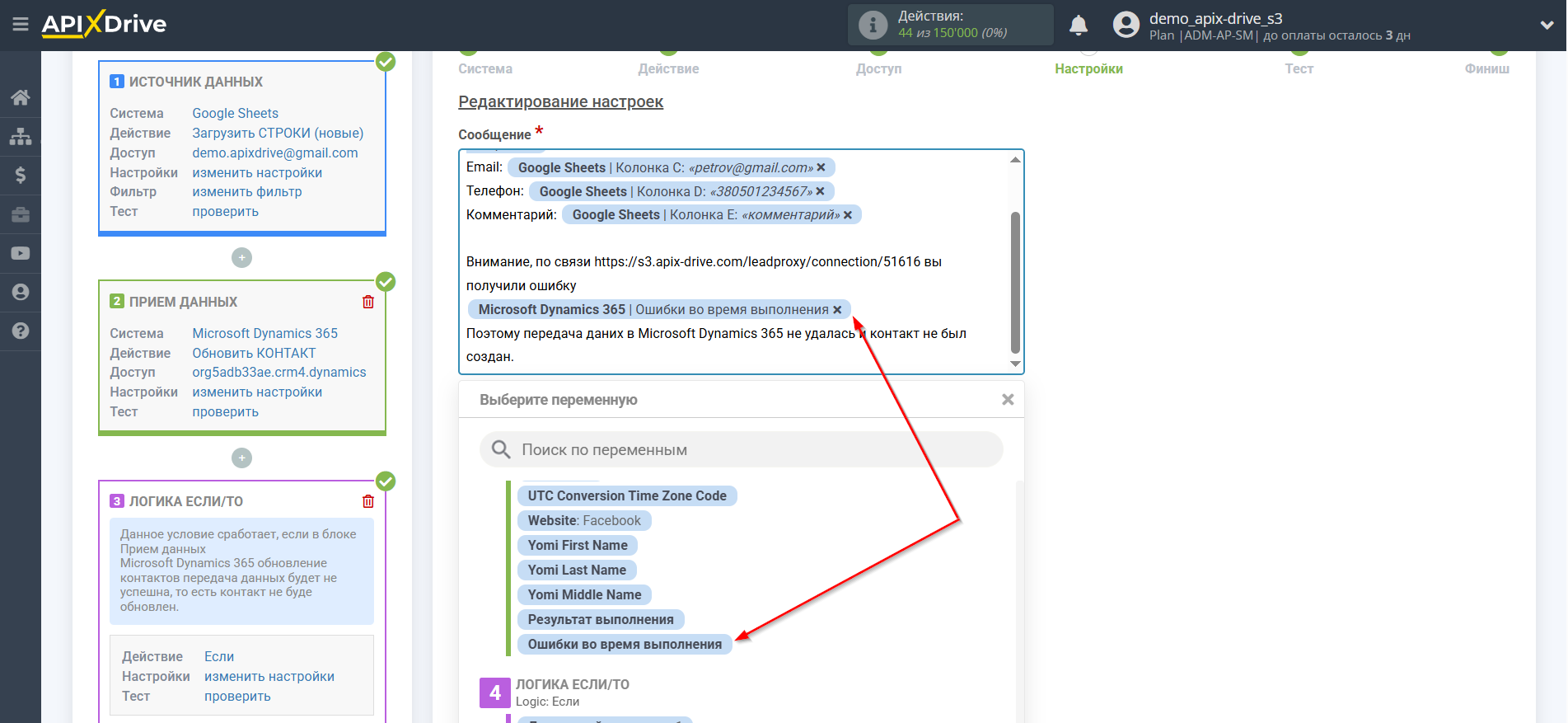The image size is (1568, 723).
Task: Go to the Финиш step
Action: [x=1486, y=68]
